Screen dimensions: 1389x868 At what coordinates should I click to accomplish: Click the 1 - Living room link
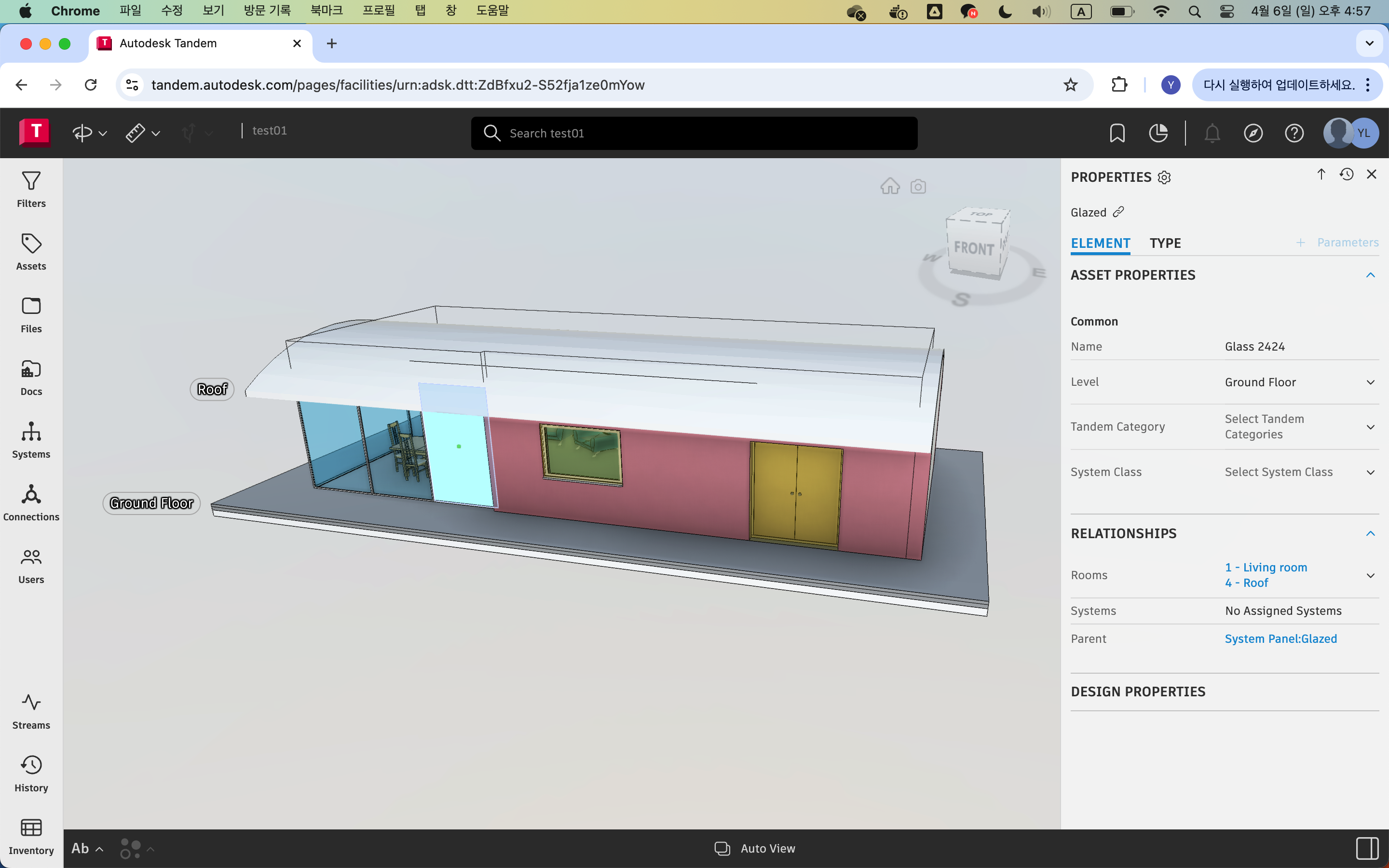point(1266,567)
